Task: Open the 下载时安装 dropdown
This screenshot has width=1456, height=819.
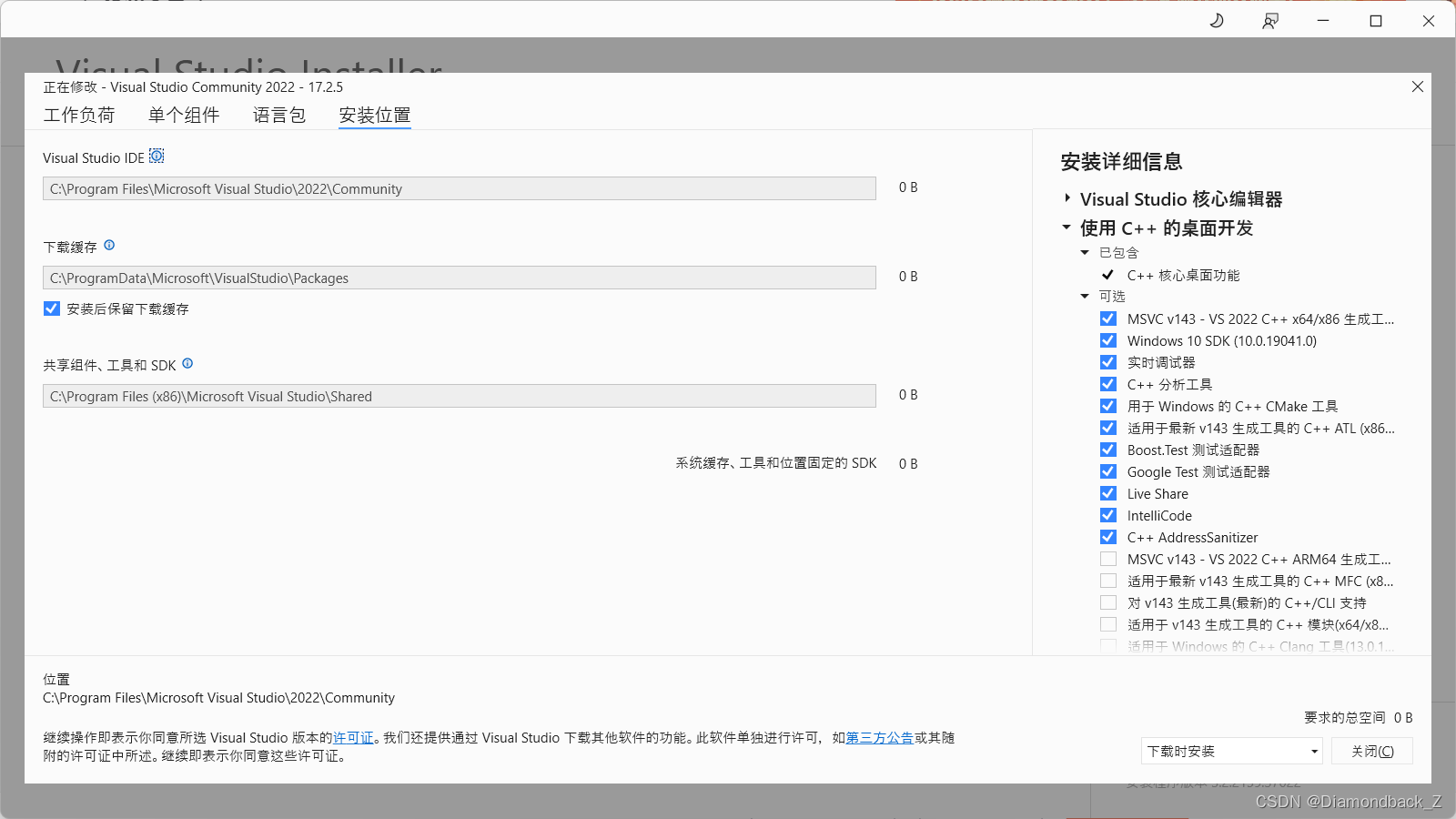Action: tap(1231, 751)
